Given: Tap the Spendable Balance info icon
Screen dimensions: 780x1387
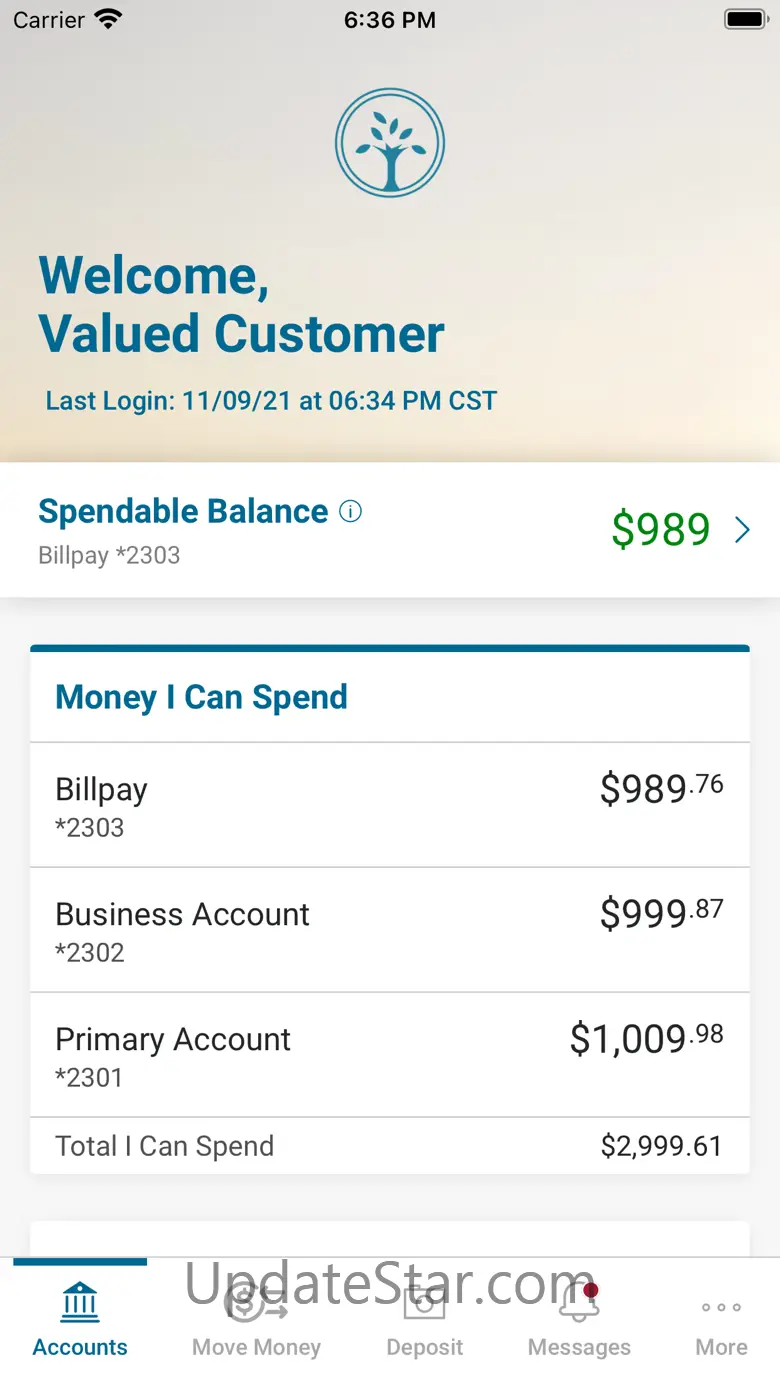Looking at the screenshot, I should coord(350,512).
